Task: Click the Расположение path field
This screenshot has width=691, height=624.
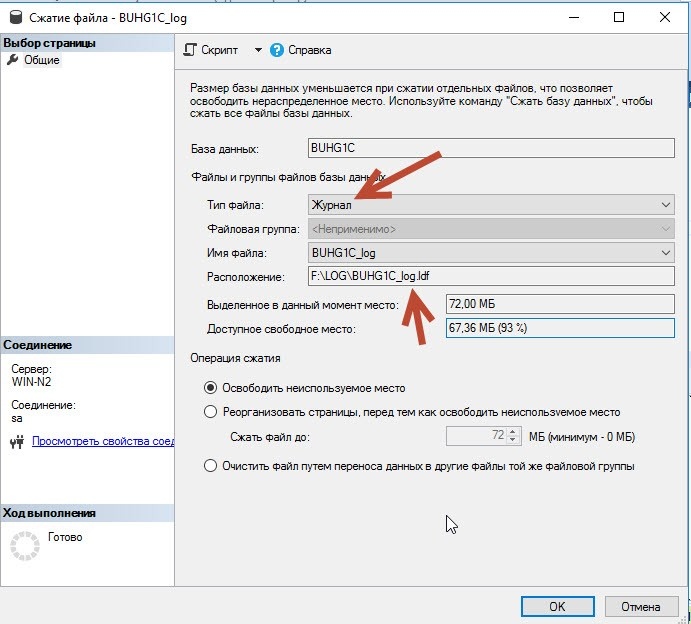Action: [491, 276]
